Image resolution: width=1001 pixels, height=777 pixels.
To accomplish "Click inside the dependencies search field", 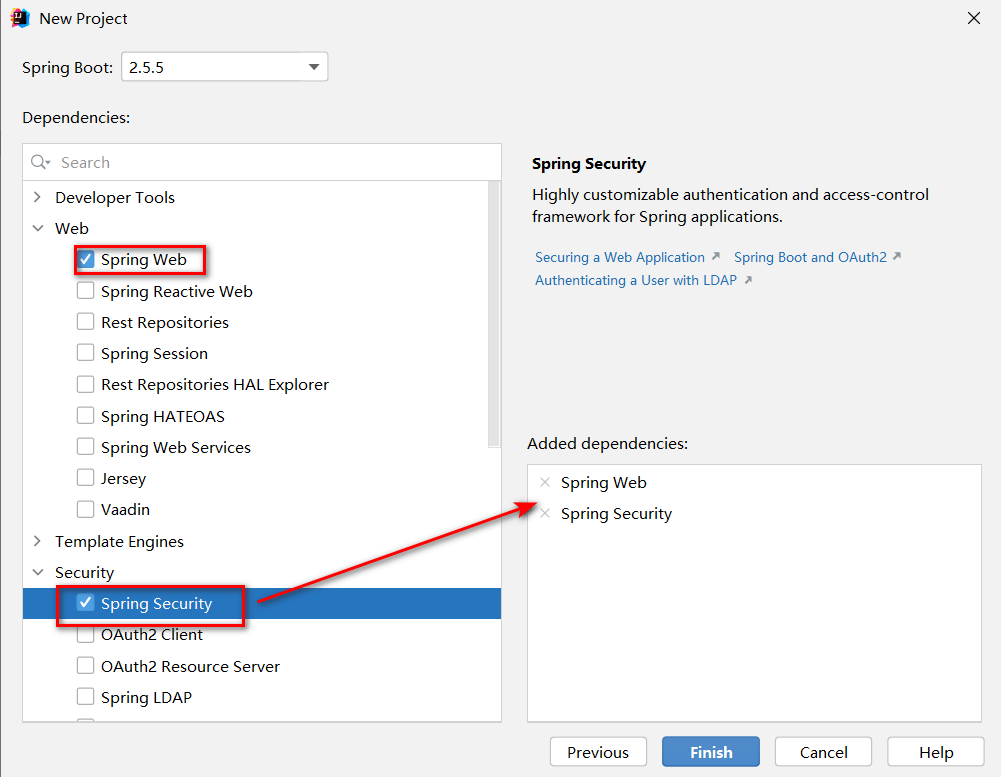I will (200, 161).
